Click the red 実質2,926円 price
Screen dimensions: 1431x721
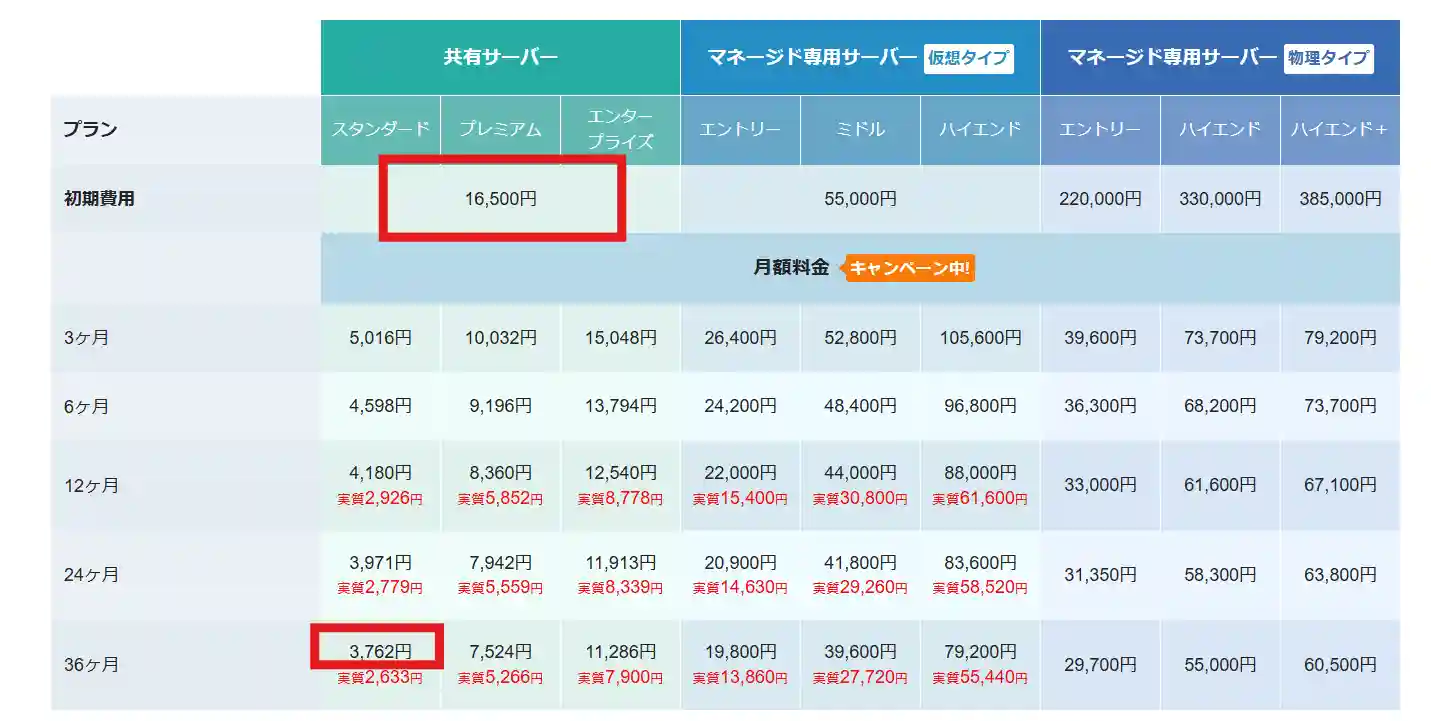pyautogui.click(x=380, y=498)
